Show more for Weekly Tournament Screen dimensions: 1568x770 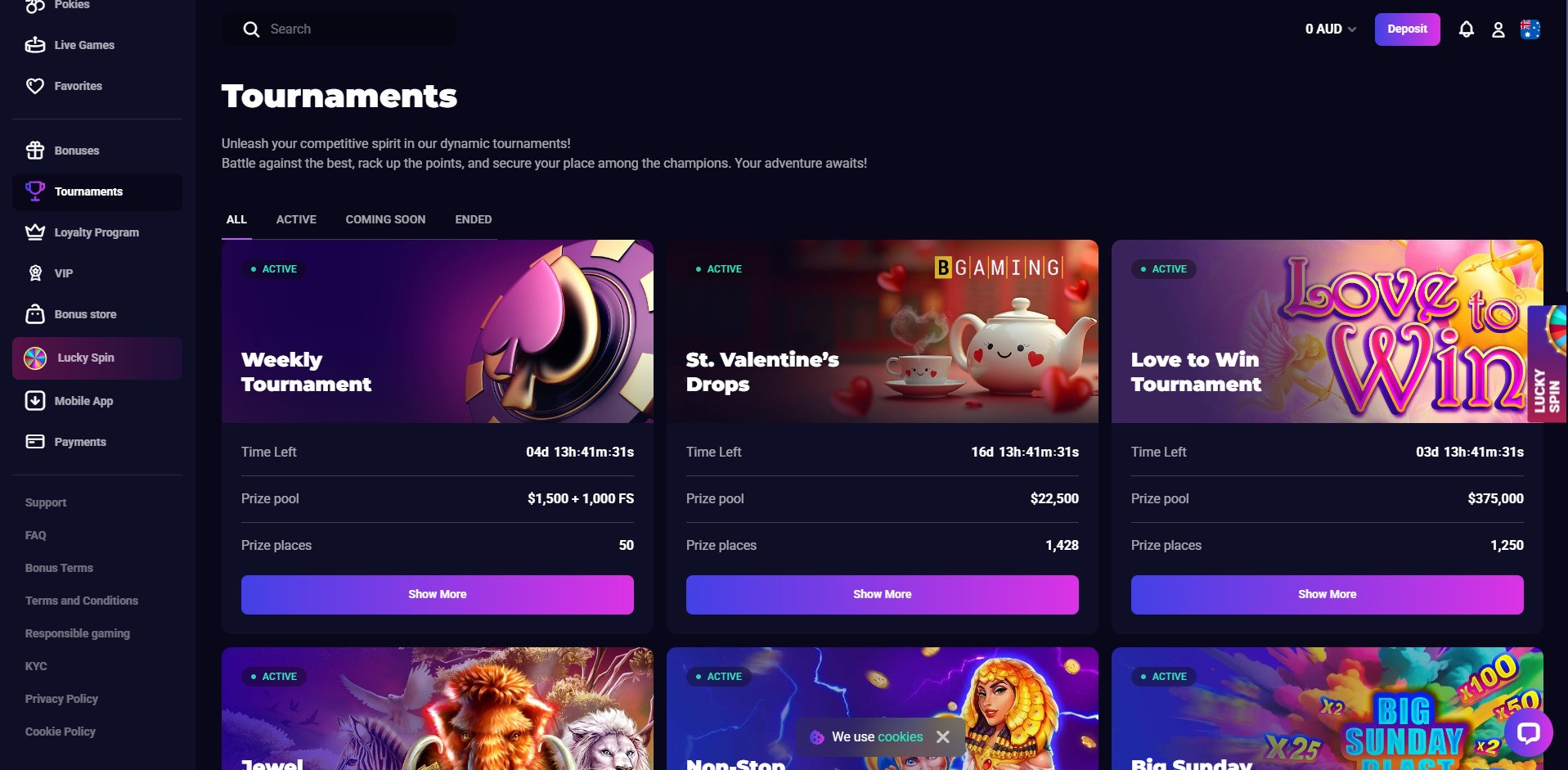point(438,594)
